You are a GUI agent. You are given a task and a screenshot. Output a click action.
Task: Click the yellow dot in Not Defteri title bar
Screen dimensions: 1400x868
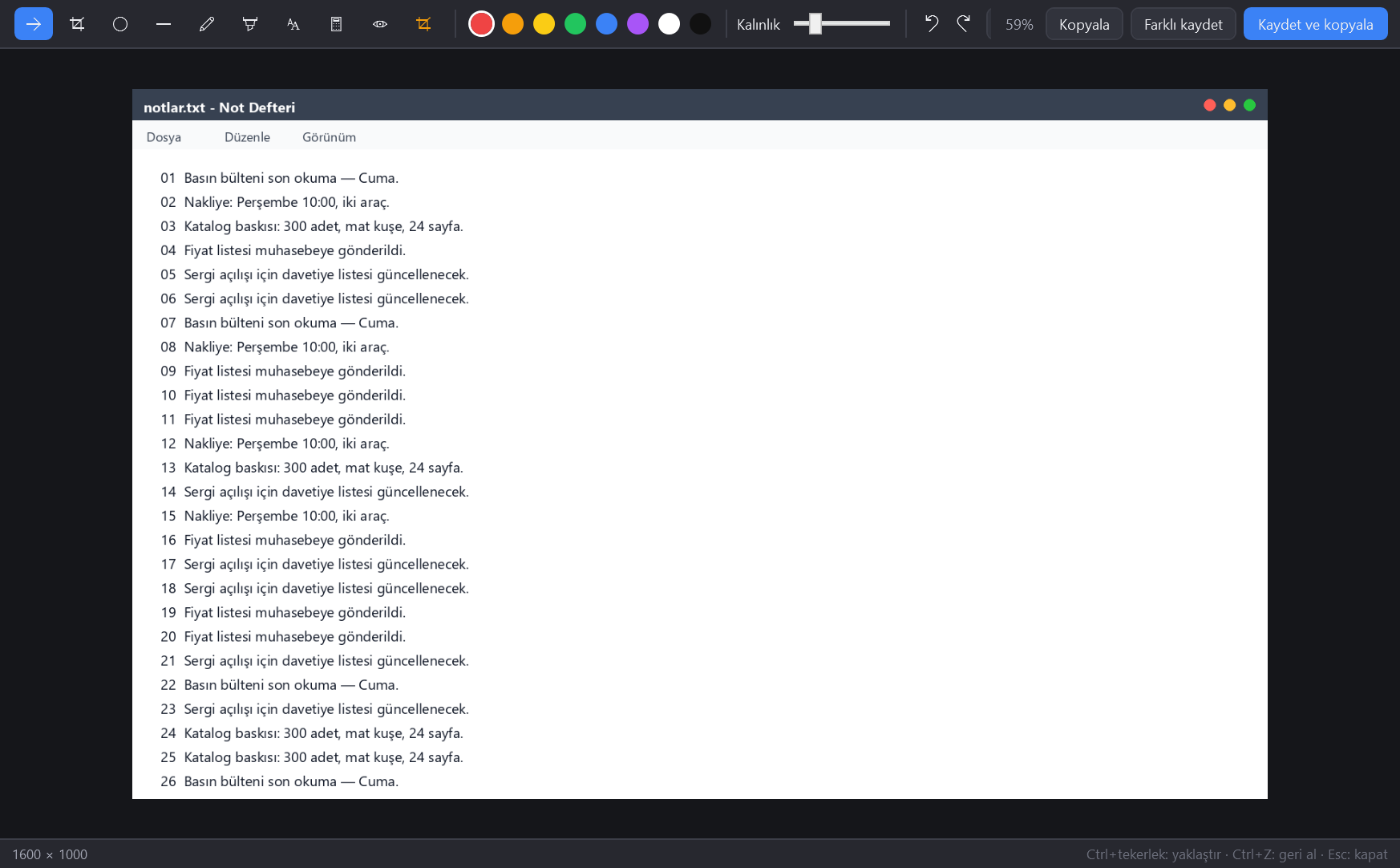click(1230, 105)
